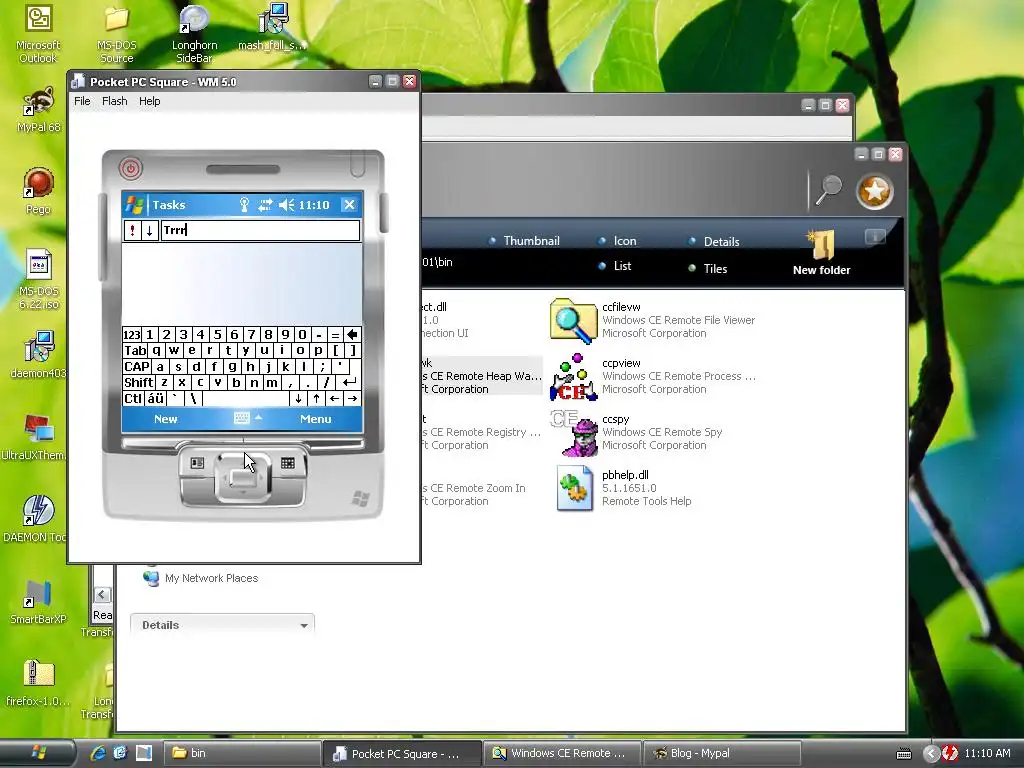This screenshot has width=1024, height=768.
Task: Tap the left arrow key on the soft keyboard
Action: click(334, 398)
